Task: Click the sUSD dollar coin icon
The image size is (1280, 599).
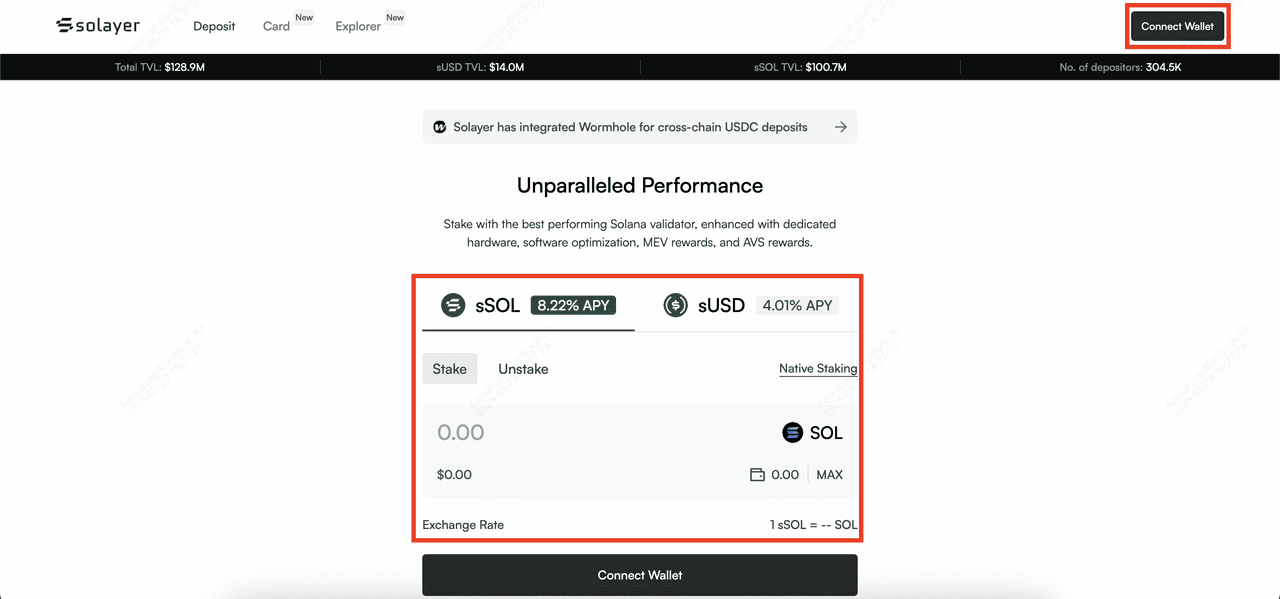Action: [x=676, y=305]
